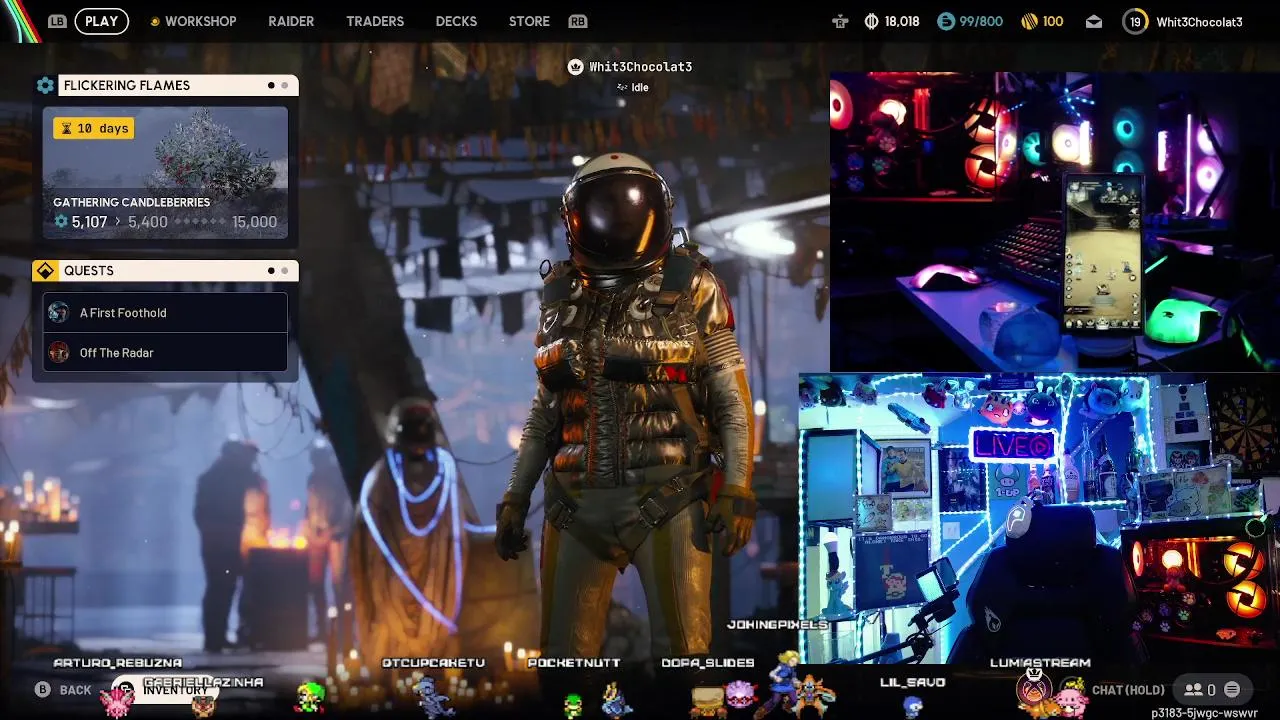Click the Whit3Chocolat3 nameplate above the character

pyautogui.click(x=640, y=67)
